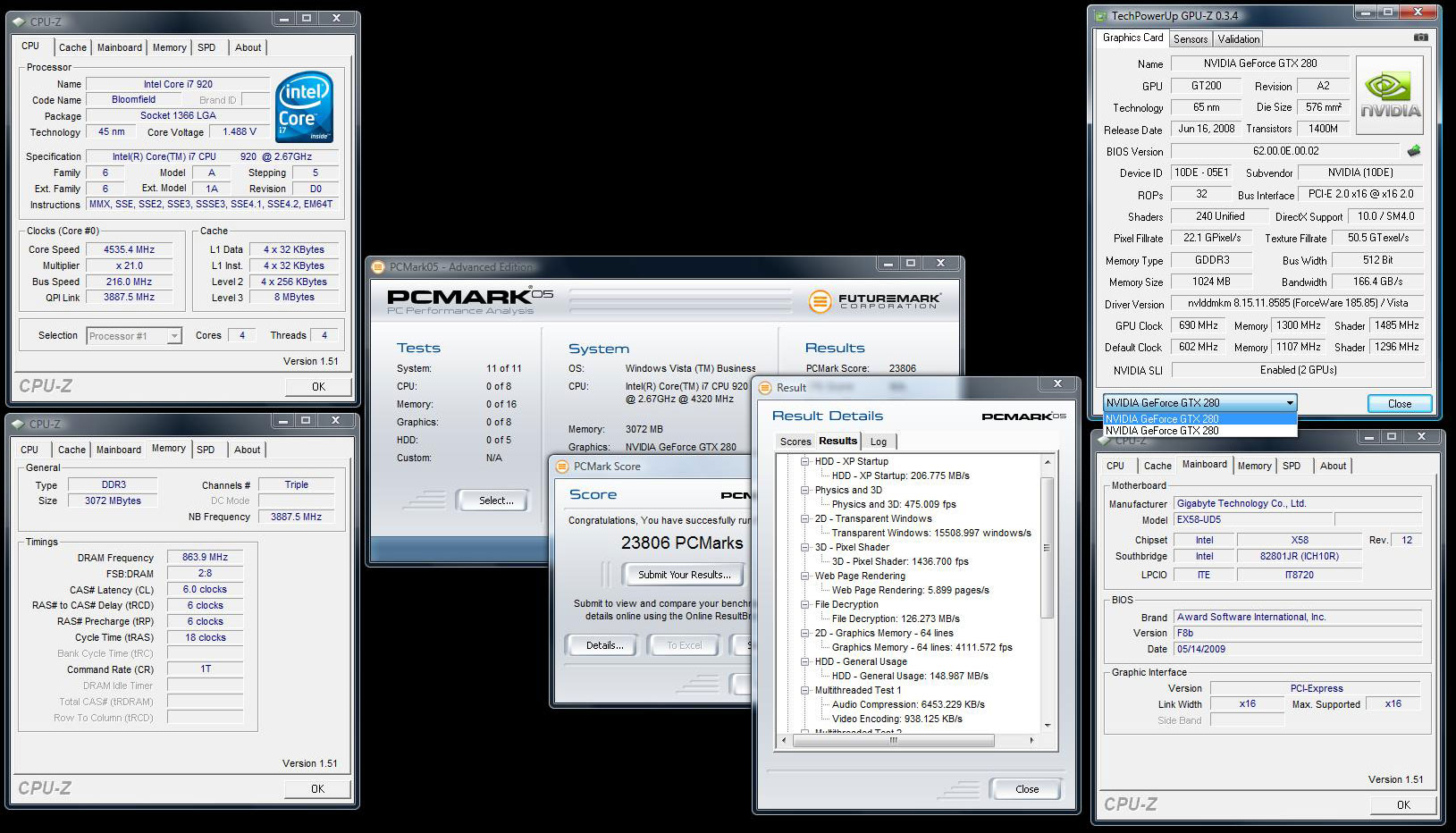Click the BIOS save chip icon in GPU-Z
Screen dimensions: 1456x833
(x=1414, y=150)
